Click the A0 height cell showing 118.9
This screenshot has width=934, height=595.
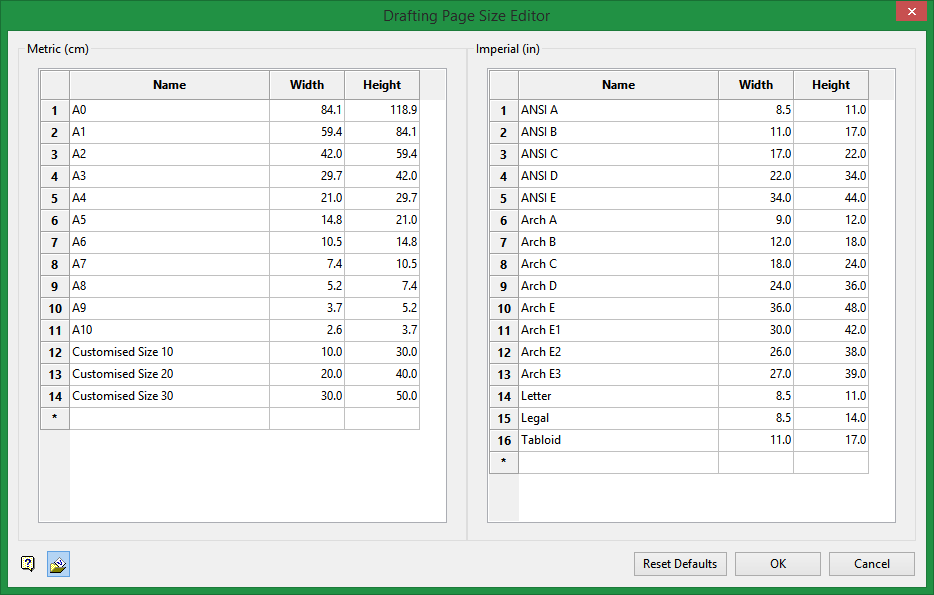tap(381, 110)
